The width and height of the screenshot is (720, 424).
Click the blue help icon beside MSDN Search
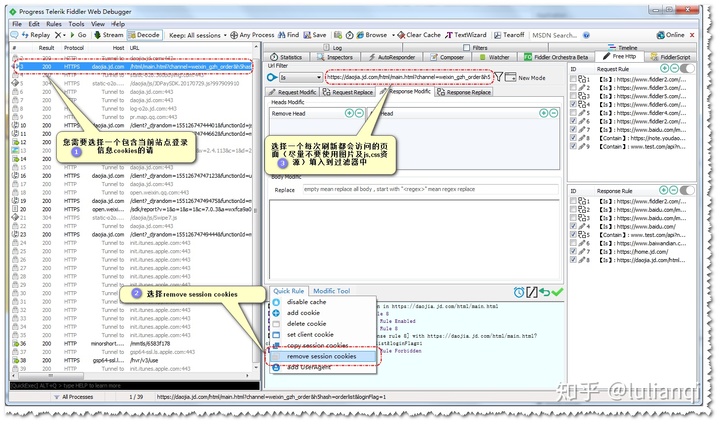tap(586, 35)
